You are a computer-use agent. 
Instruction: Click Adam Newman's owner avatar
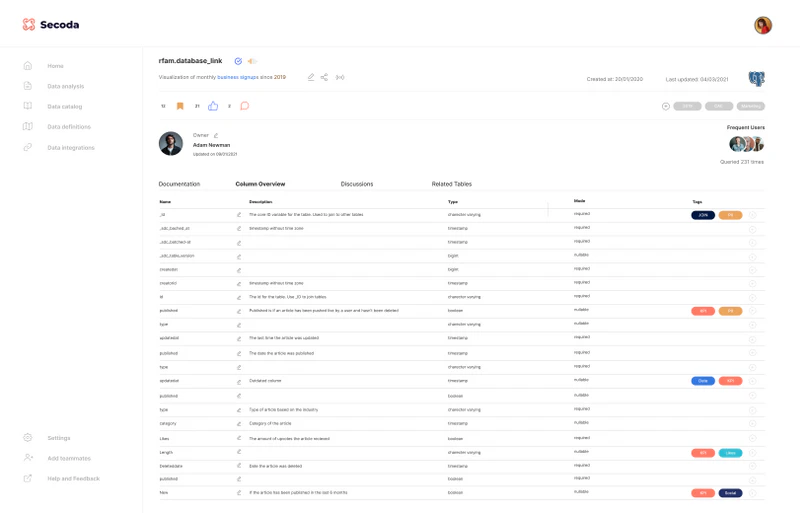pos(171,143)
